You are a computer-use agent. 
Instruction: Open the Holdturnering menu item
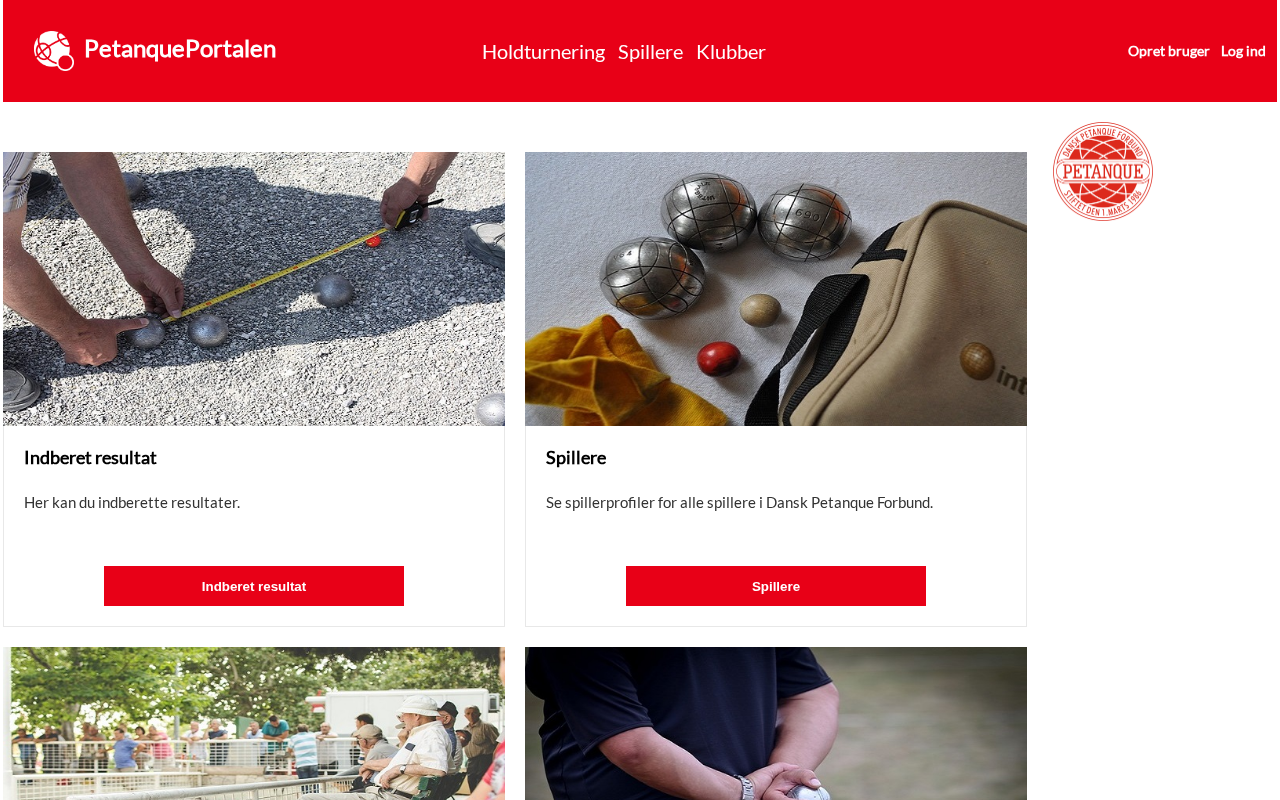(543, 51)
